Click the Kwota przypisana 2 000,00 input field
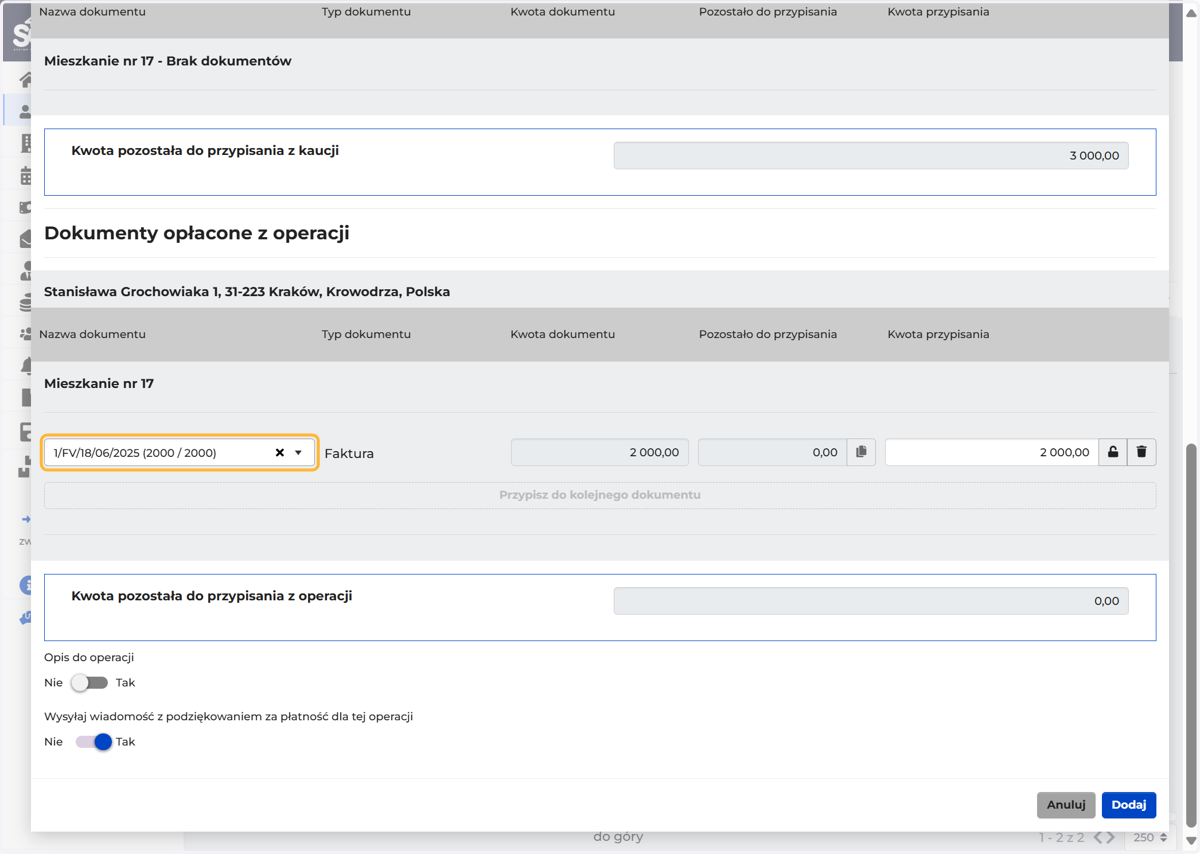 click(x=991, y=452)
